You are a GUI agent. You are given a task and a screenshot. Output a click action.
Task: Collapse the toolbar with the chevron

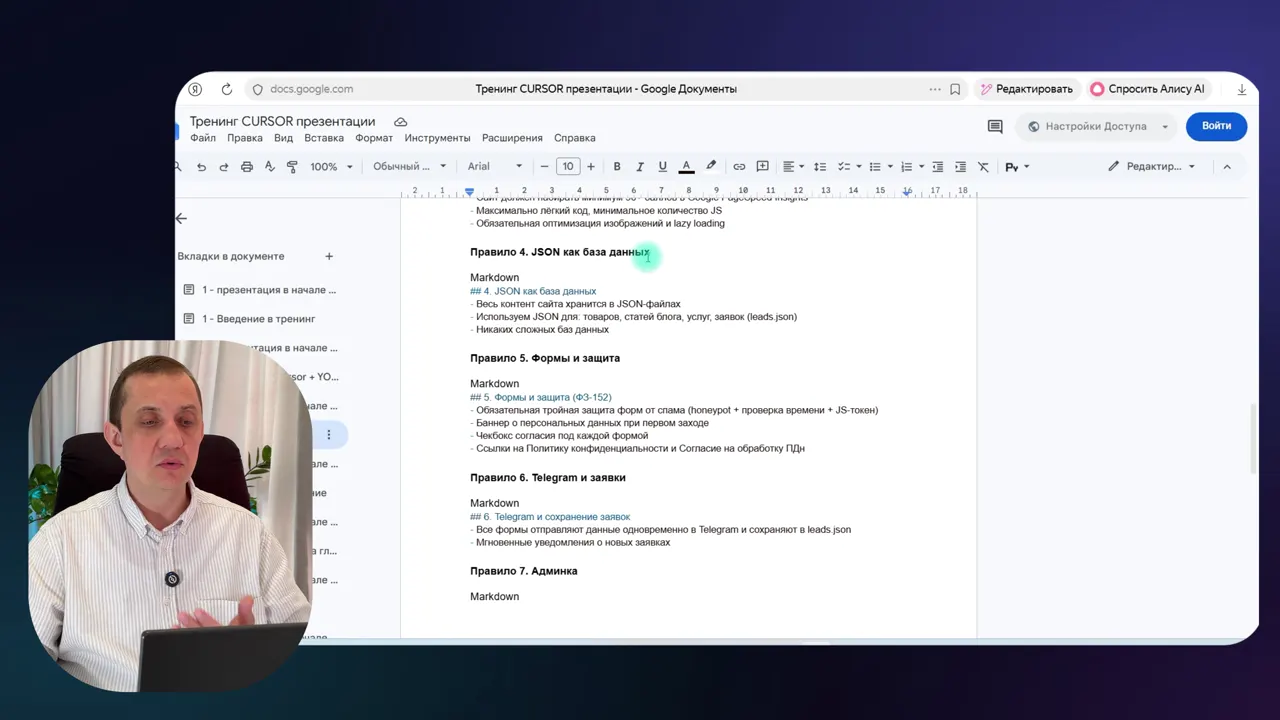(1227, 167)
